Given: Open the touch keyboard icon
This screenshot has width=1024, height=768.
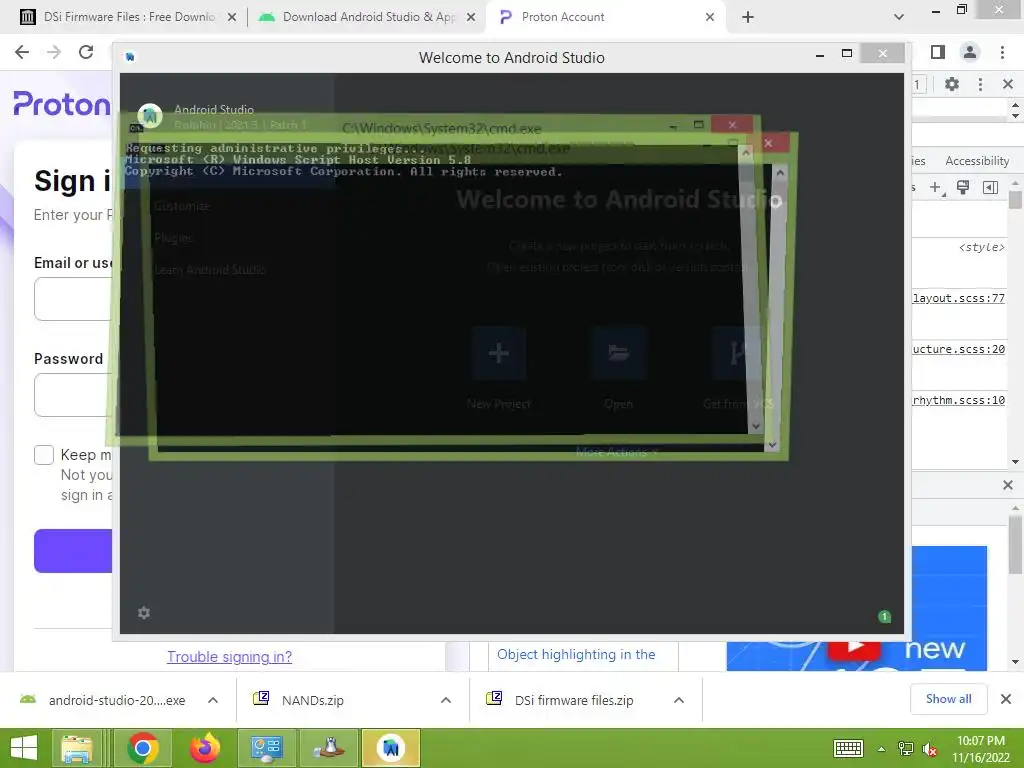Looking at the screenshot, I should pos(848,748).
